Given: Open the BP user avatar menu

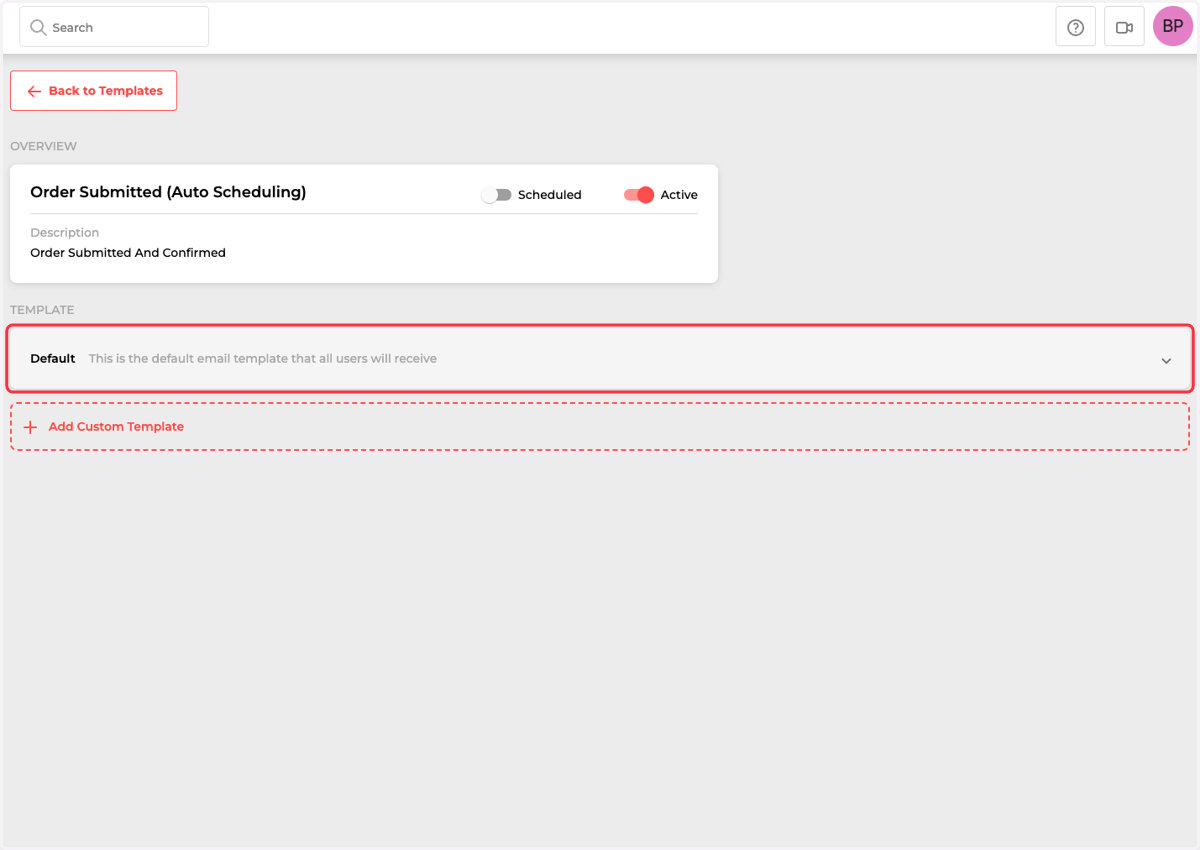Looking at the screenshot, I should pos(1173,27).
